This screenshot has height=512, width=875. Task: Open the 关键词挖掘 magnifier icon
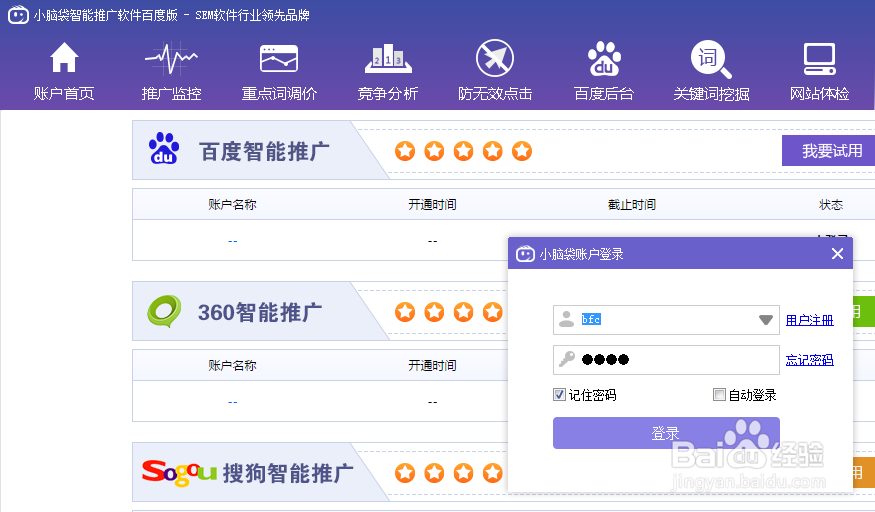pos(711,59)
